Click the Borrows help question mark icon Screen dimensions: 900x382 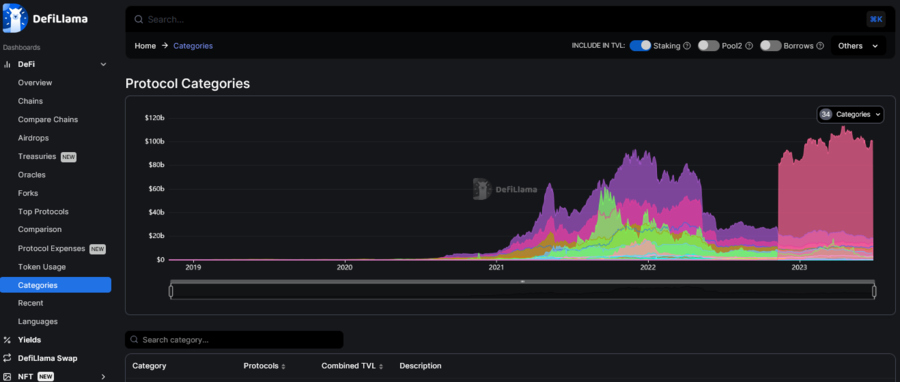click(820, 46)
